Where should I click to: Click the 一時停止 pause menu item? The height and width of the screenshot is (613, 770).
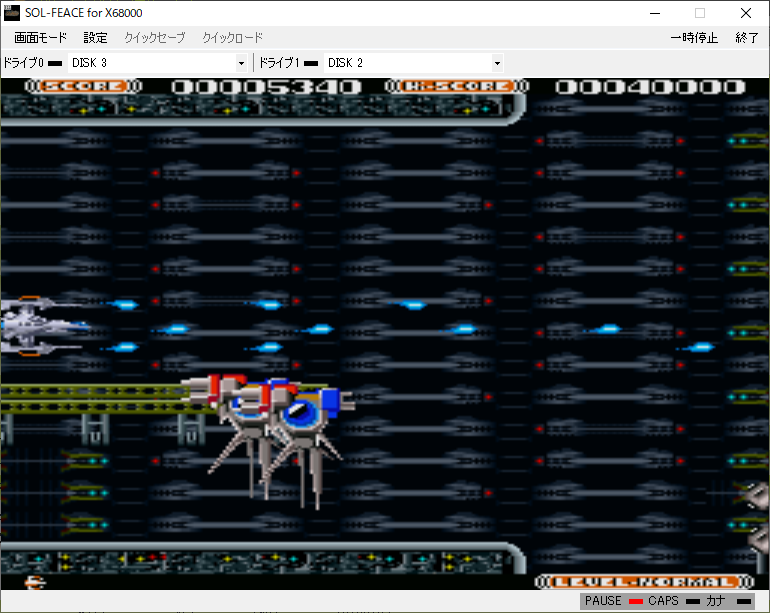coord(694,38)
